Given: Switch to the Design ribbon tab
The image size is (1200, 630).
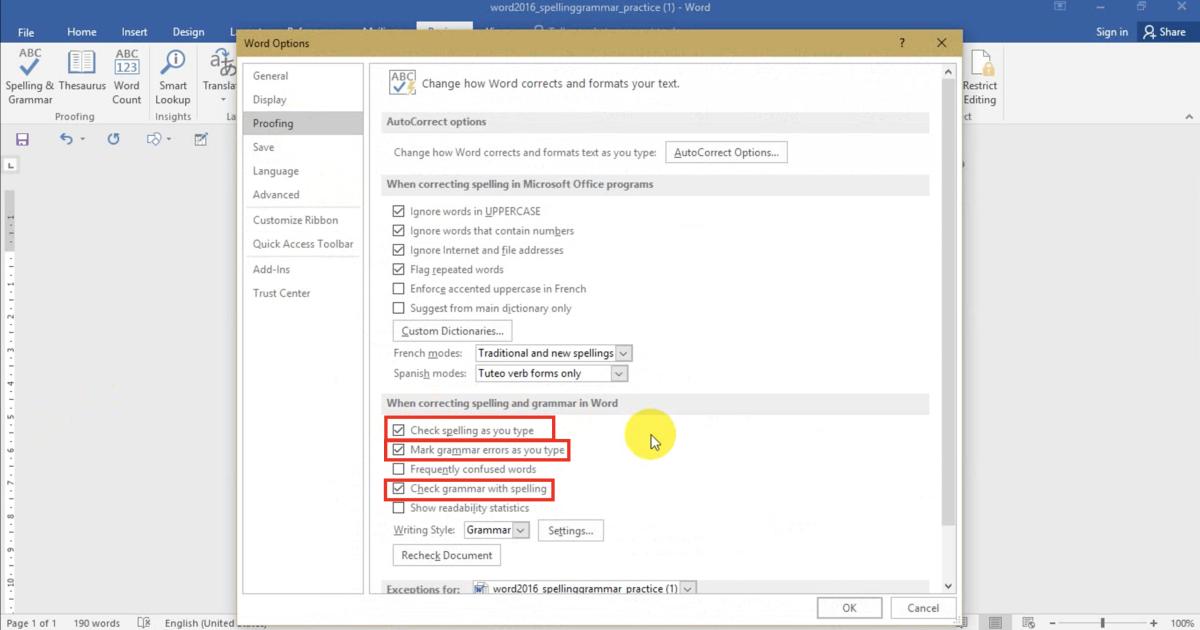Looking at the screenshot, I should [x=188, y=32].
